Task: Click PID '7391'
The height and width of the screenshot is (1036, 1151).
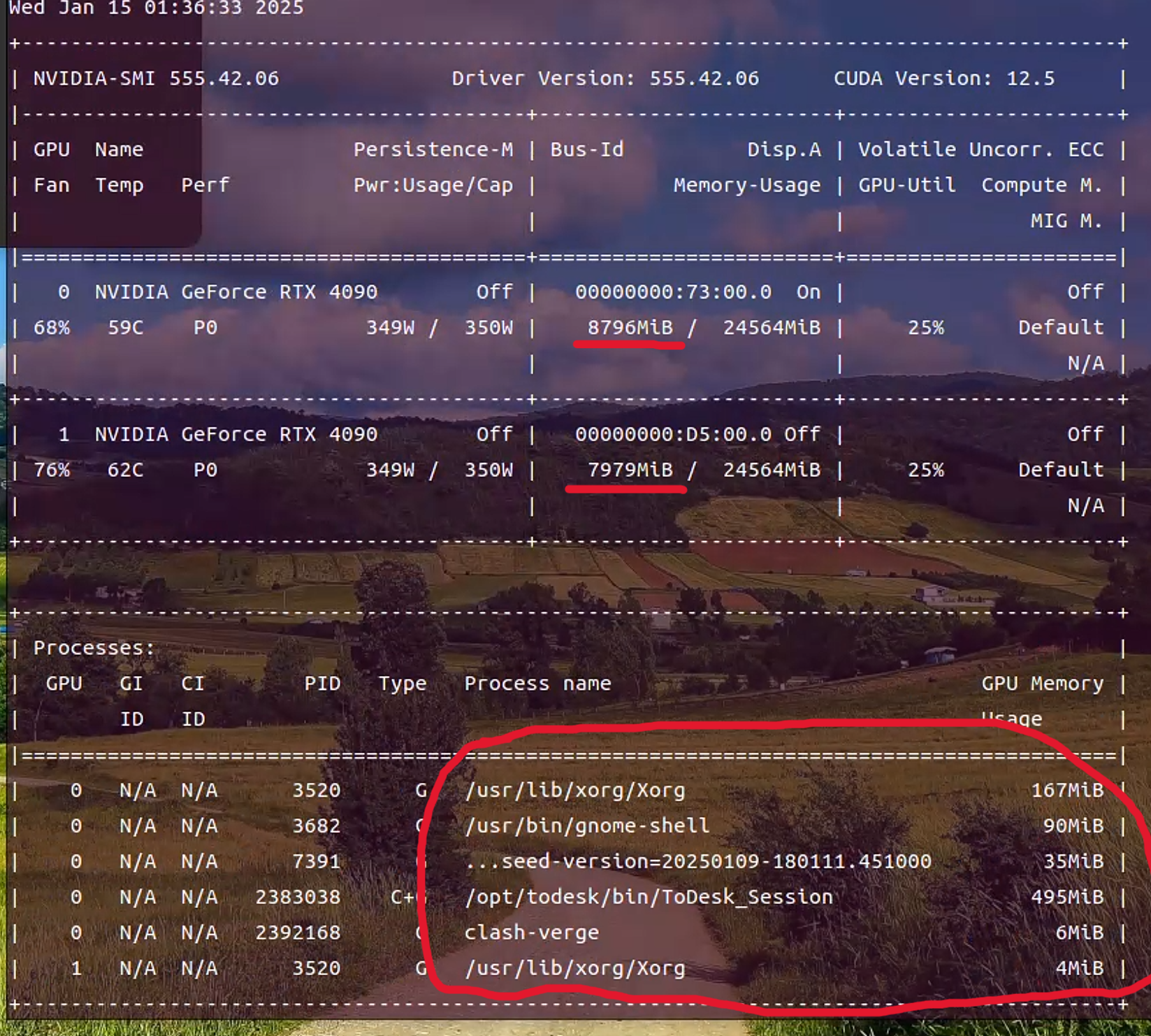Action: pyautogui.click(x=317, y=861)
